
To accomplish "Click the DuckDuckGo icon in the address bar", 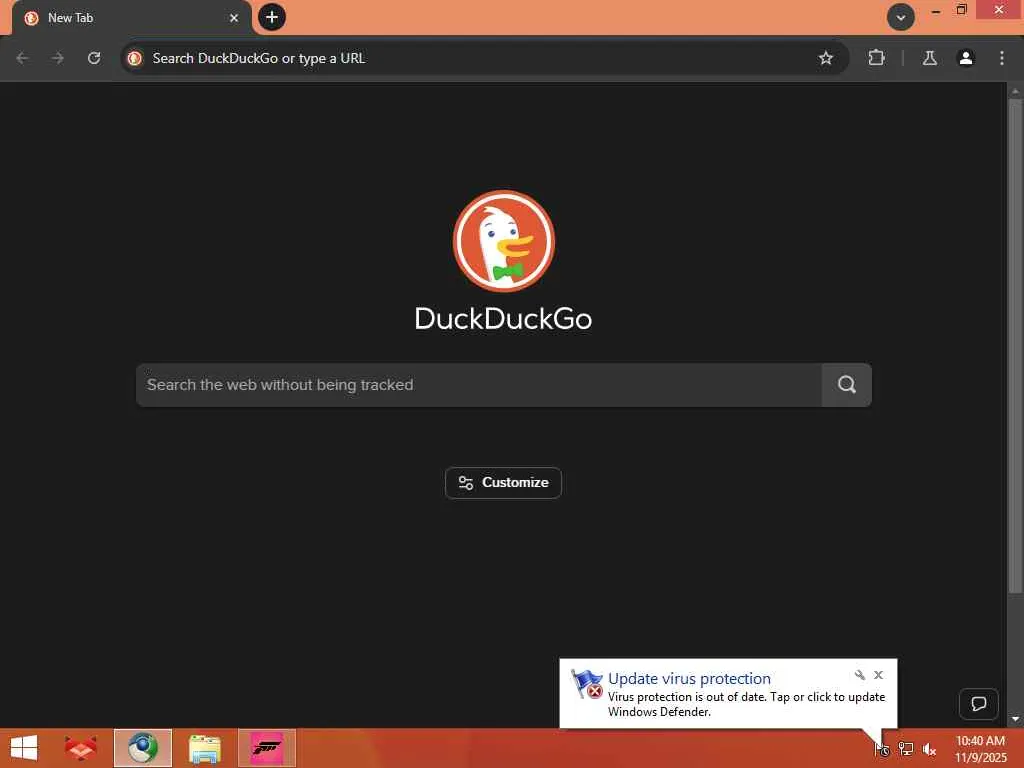I will tap(135, 58).
